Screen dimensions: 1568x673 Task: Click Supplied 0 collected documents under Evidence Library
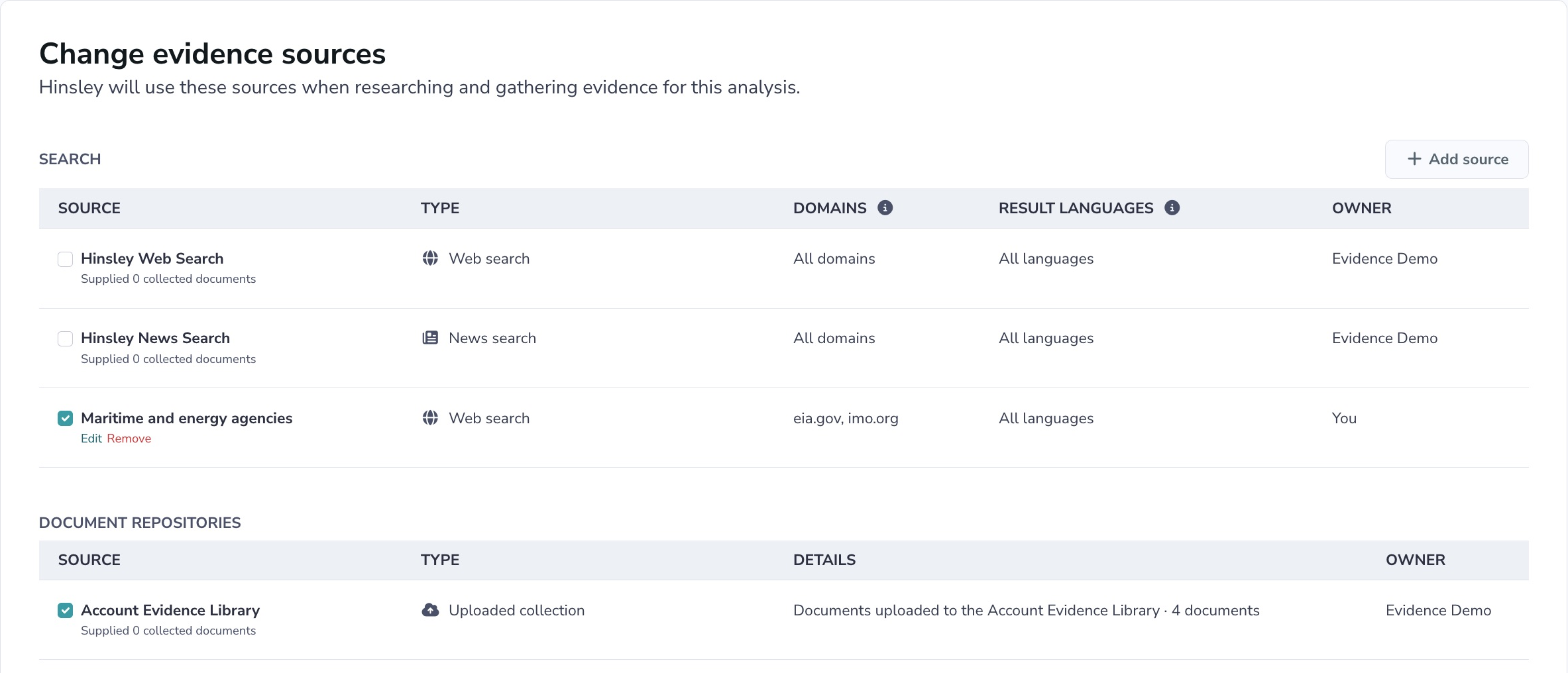coord(168,631)
